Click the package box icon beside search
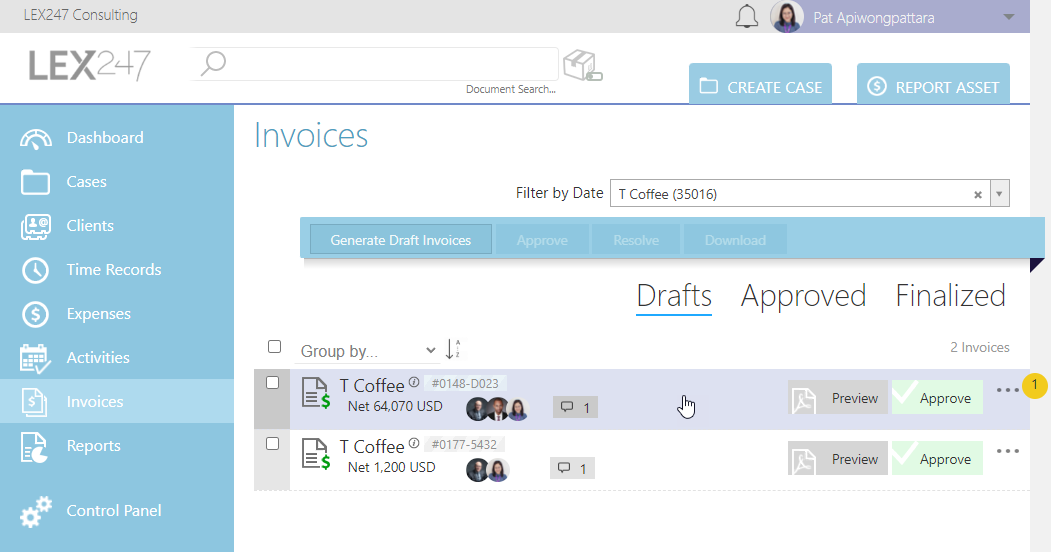1051x552 pixels. [x=582, y=66]
